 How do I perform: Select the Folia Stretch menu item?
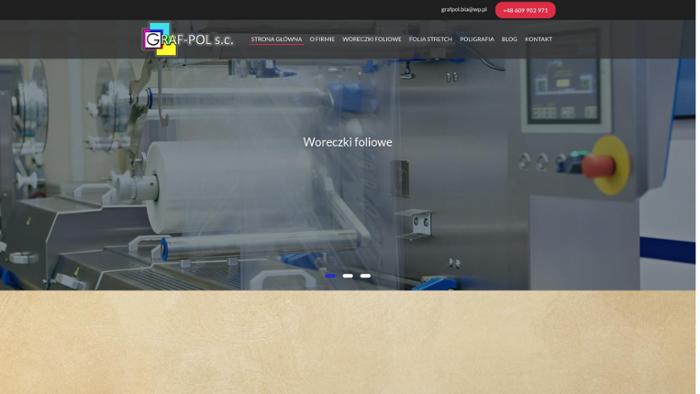tap(430, 39)
